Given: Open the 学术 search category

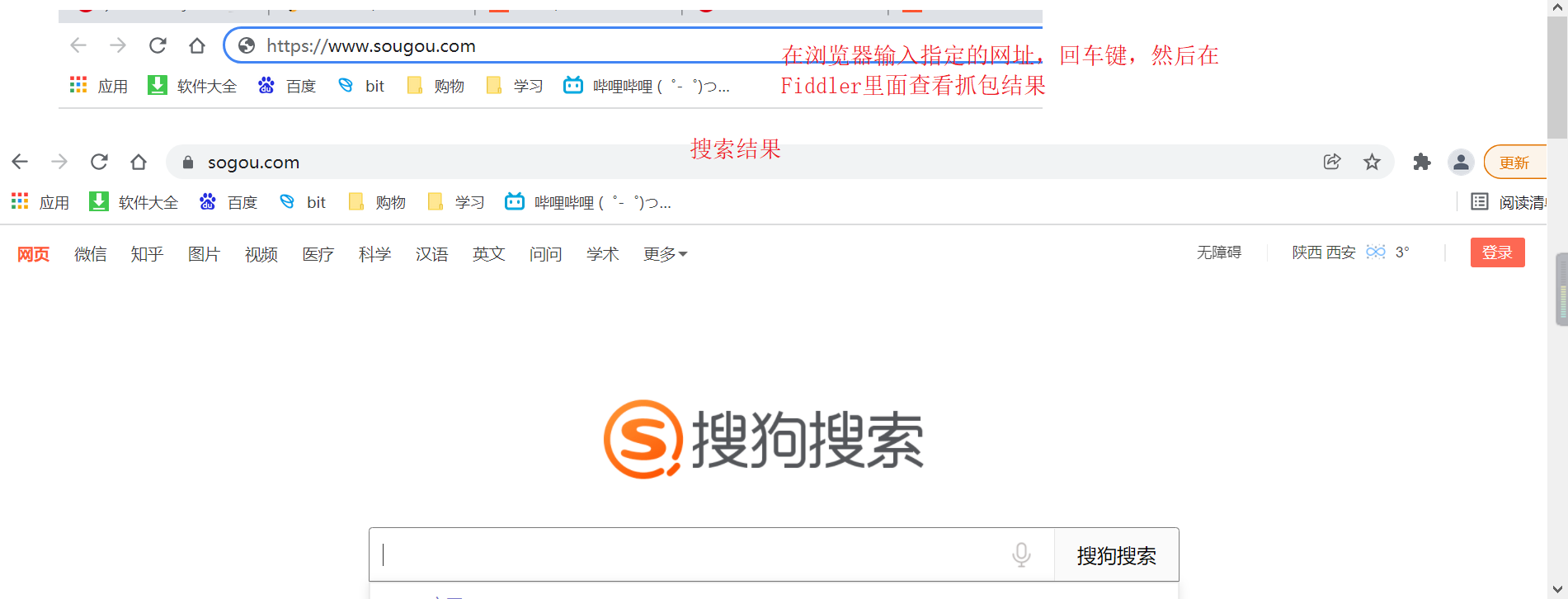Looking at the screenshot, I should click(x=603, y=254).
